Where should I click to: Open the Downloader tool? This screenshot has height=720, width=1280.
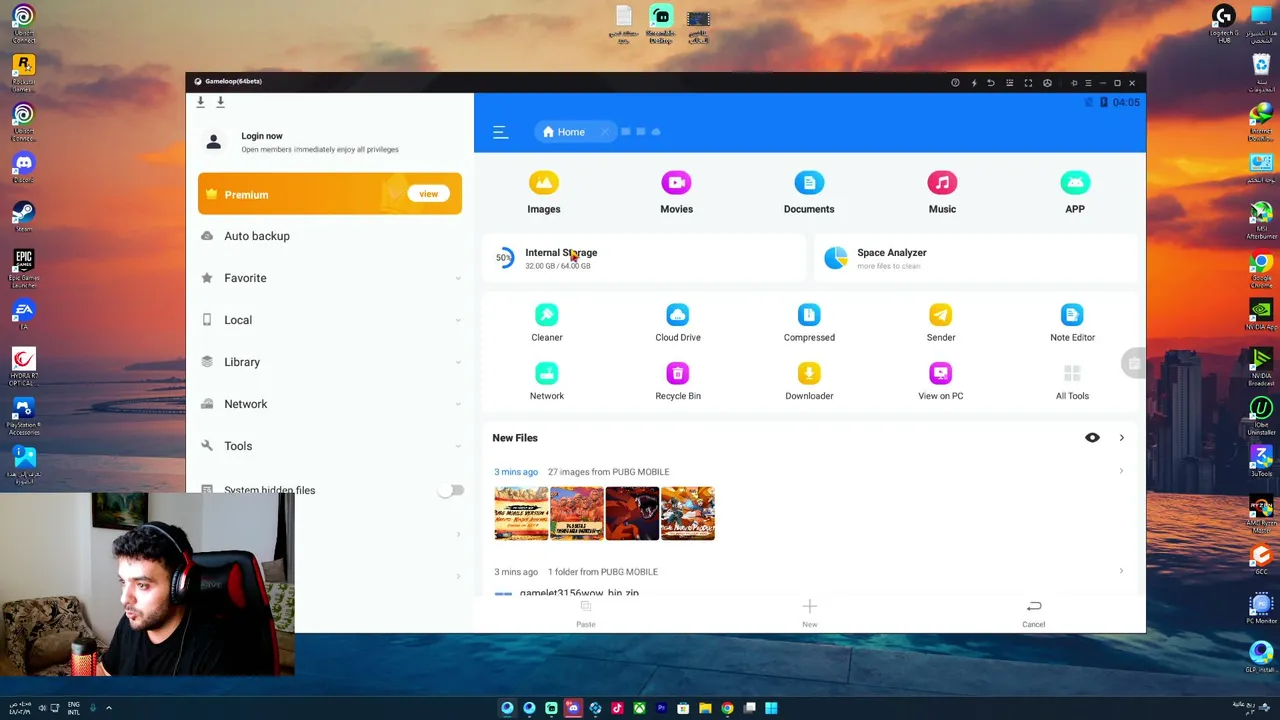point(809,382)
